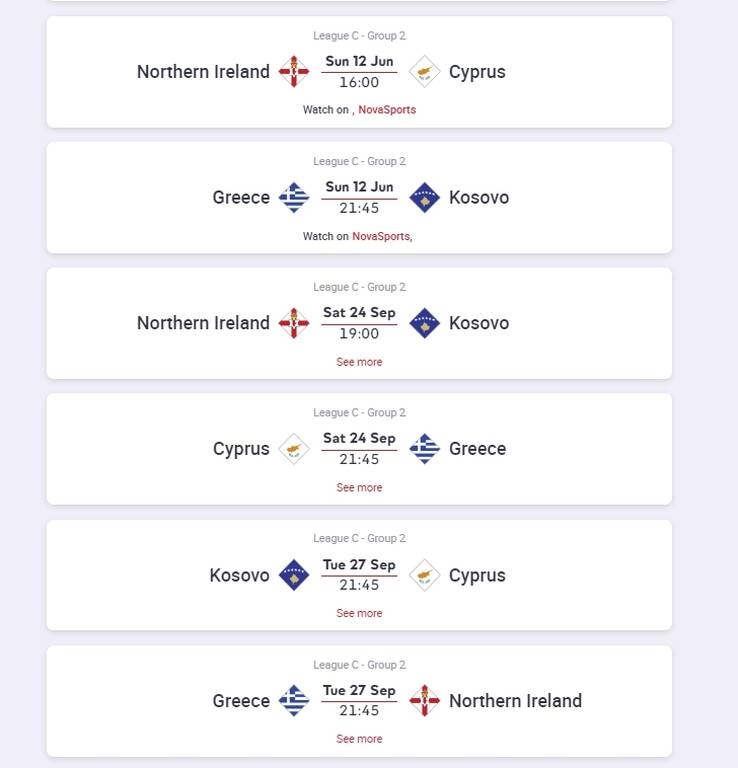
Task: Open NovaSports link for Northern Ireland vs Cyprus
Action: pos(387,110)
